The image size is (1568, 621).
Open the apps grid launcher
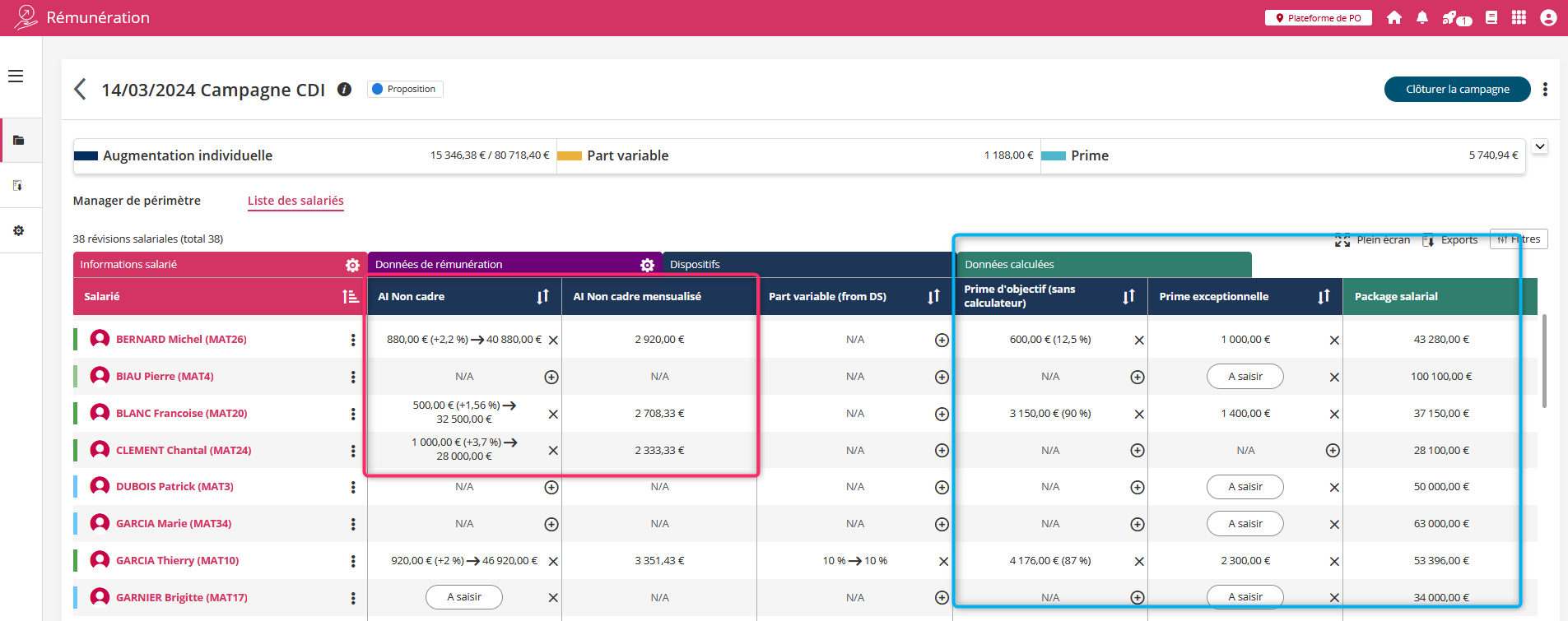1519,18
